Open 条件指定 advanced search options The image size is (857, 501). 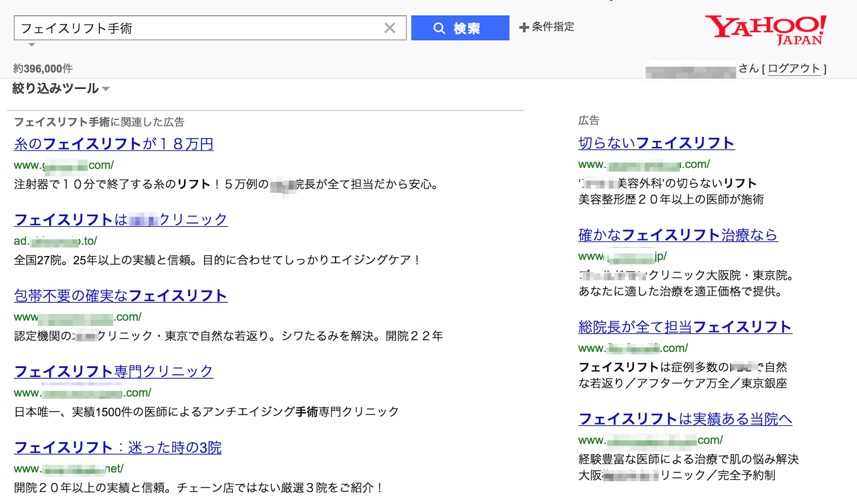(547, 27)
